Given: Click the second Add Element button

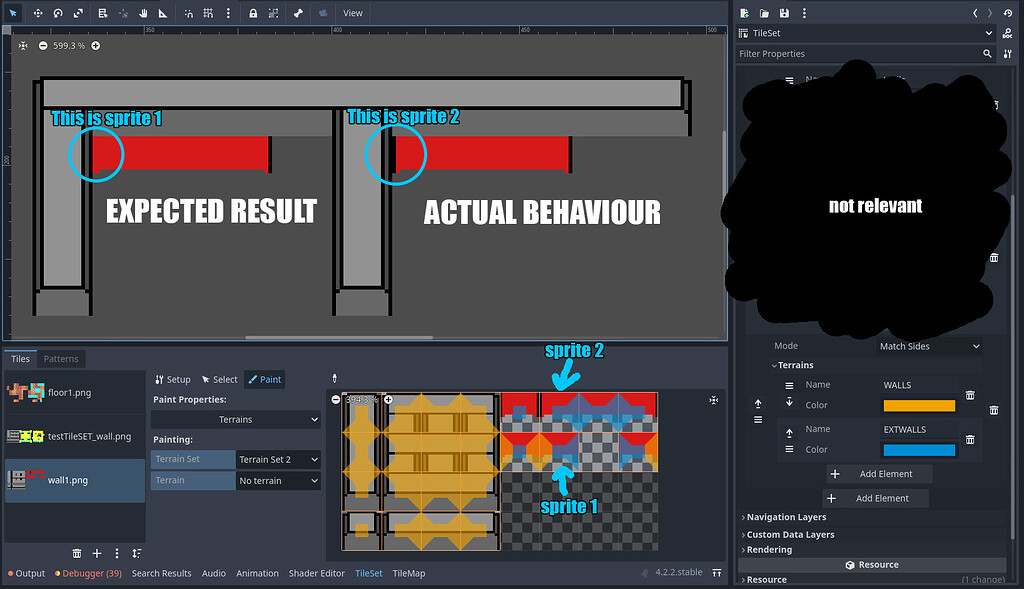Looking at the screenshot, I should click(876, 497).
